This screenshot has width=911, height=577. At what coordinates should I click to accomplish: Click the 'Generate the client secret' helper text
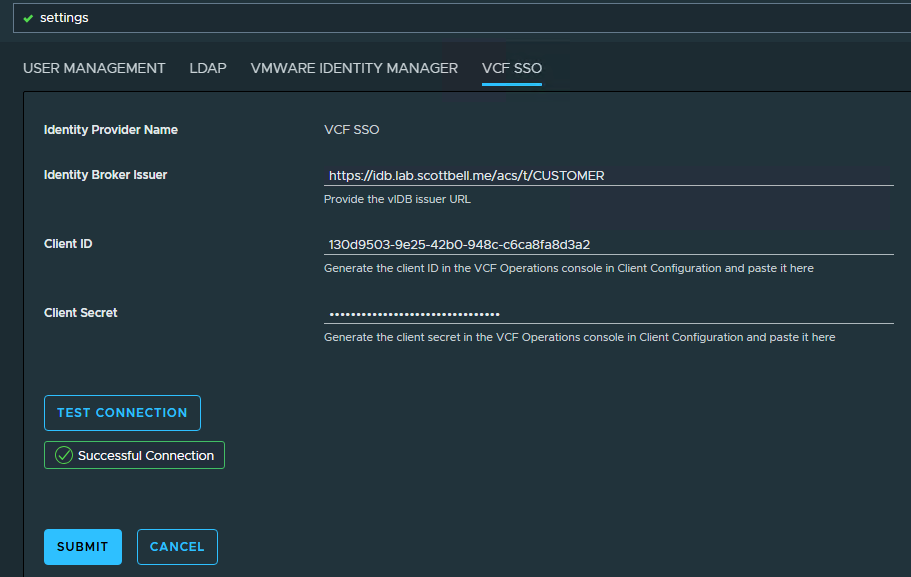pos(579,338)
